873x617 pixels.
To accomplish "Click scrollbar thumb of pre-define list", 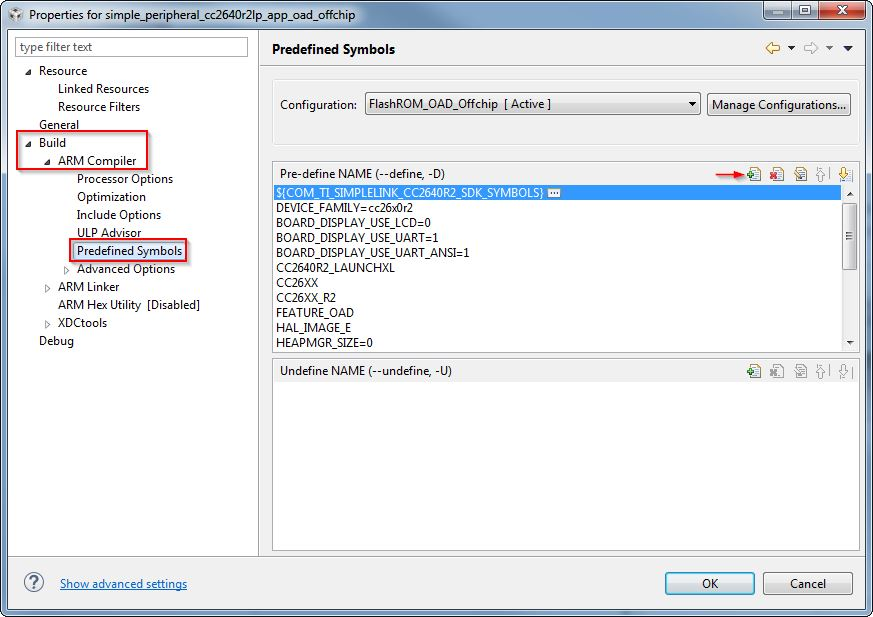I will (x=850, y=236).
